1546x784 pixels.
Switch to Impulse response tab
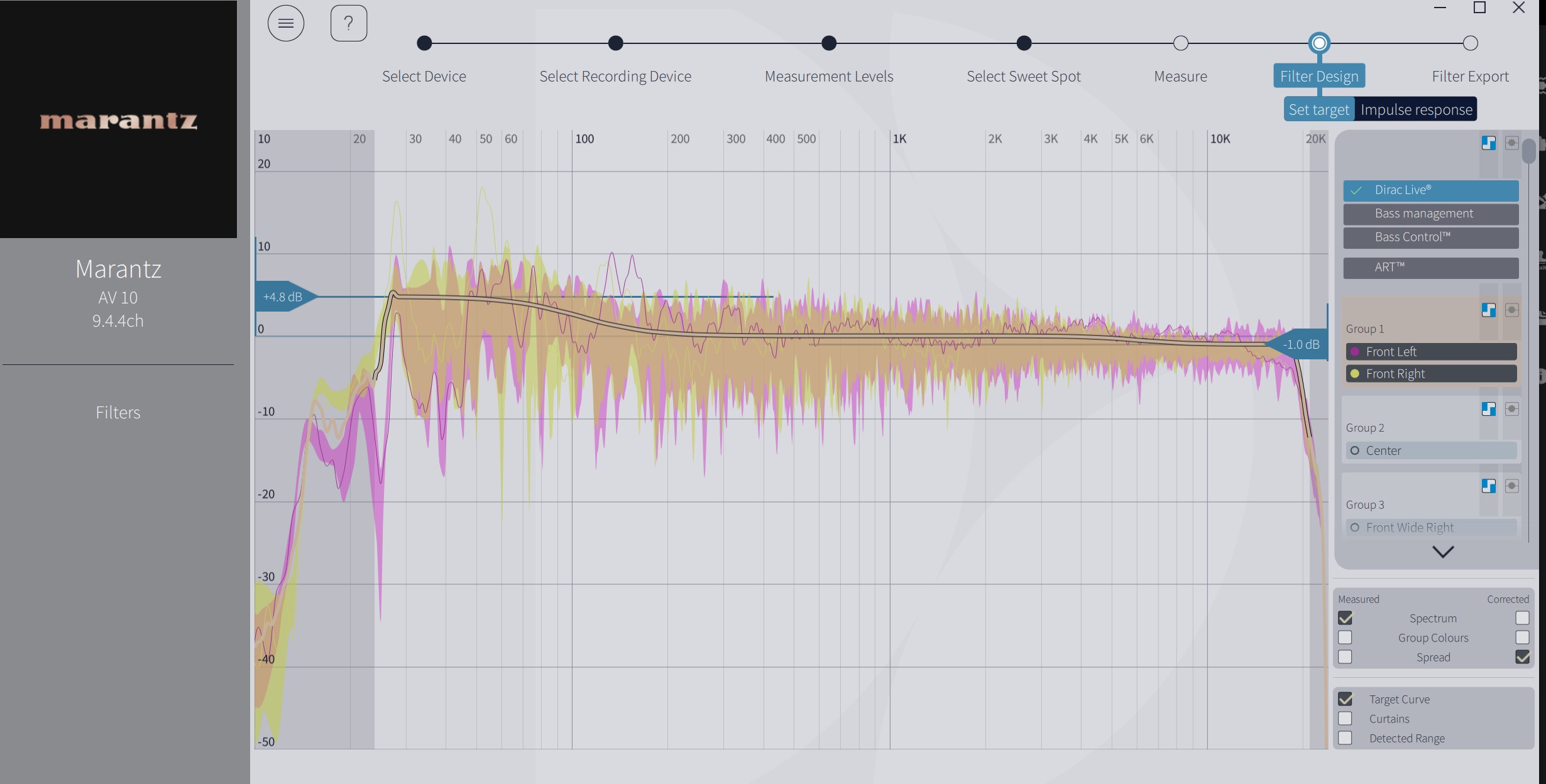pos(1416,110)
